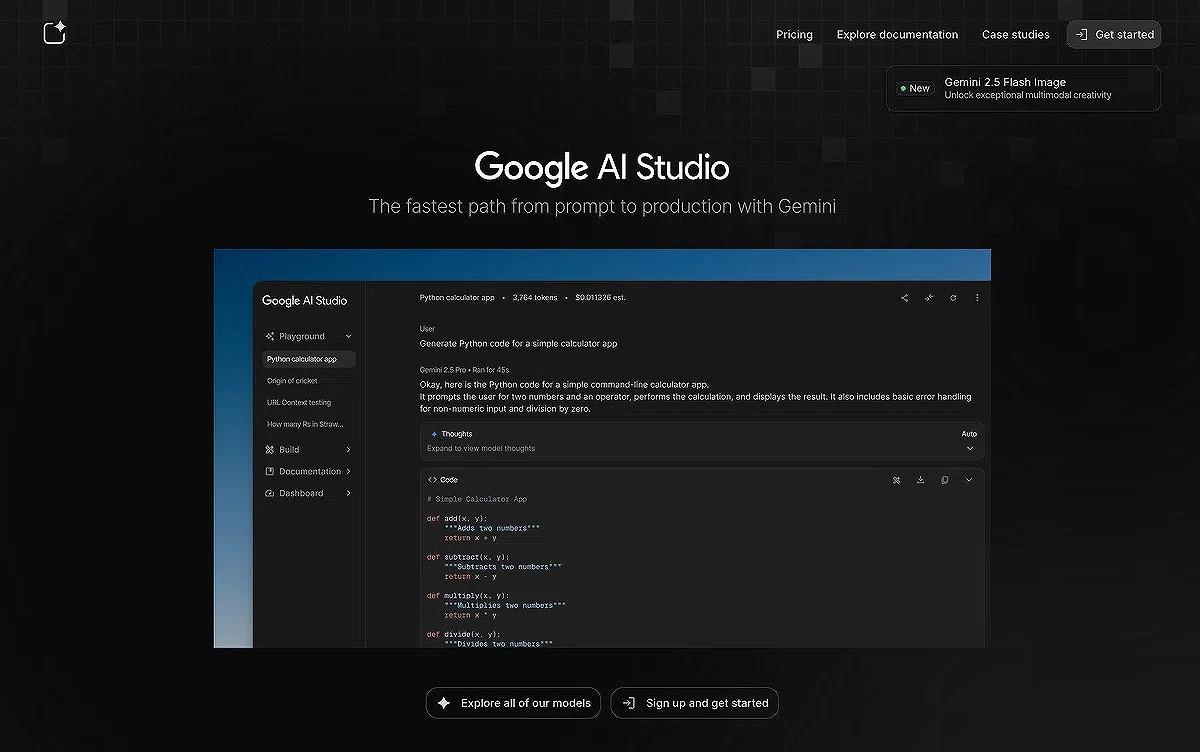This screenshot has width=1200, height=752.
Task: Click Explore all of our models
Action: point(513,703)
